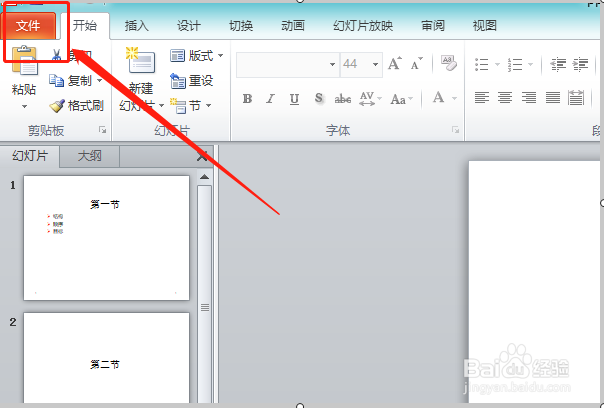Click the font color A button
This screenshot has height=408, width=604.
tap(438, 97)
